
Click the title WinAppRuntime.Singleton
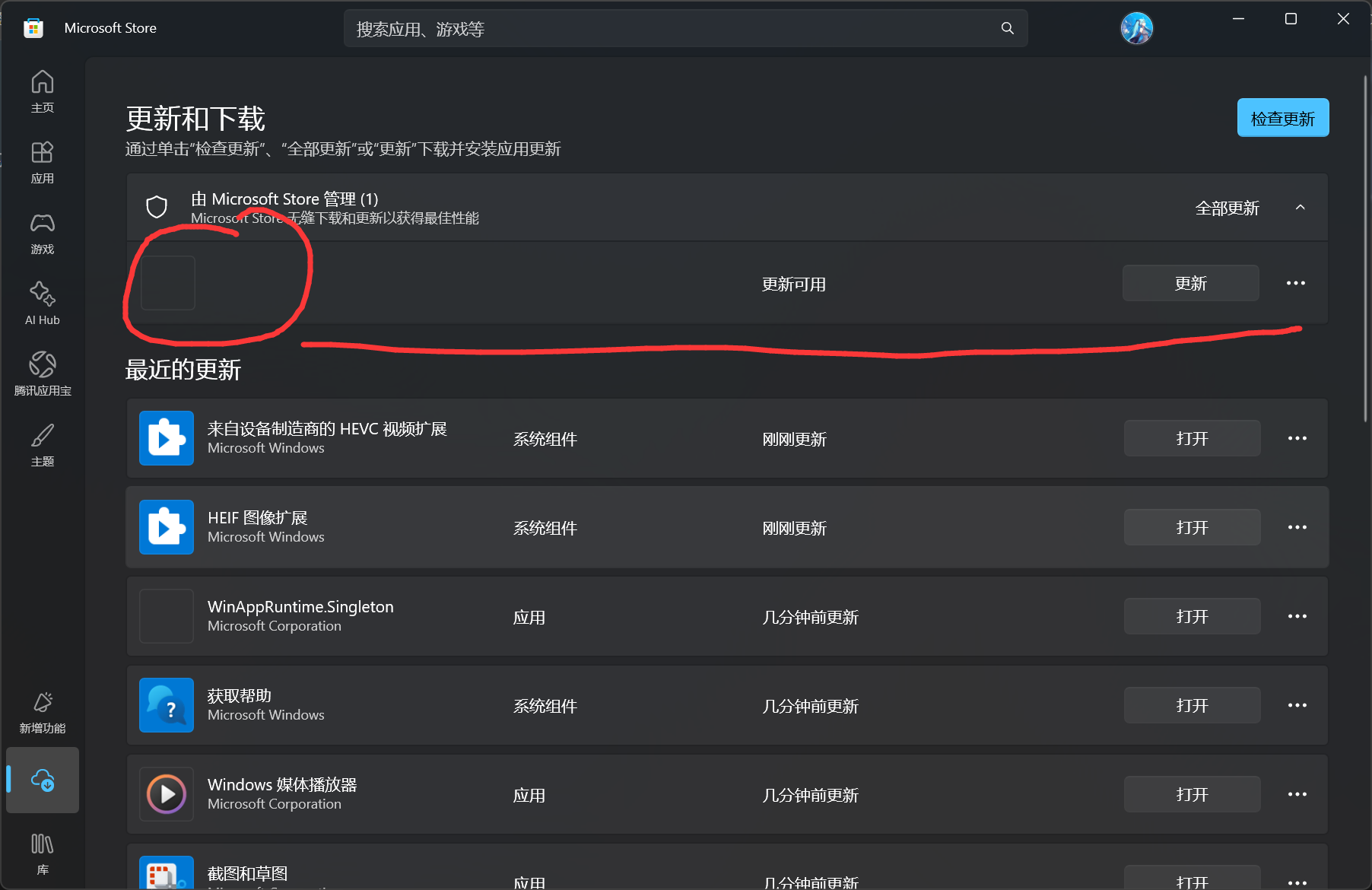click(300, 607)
